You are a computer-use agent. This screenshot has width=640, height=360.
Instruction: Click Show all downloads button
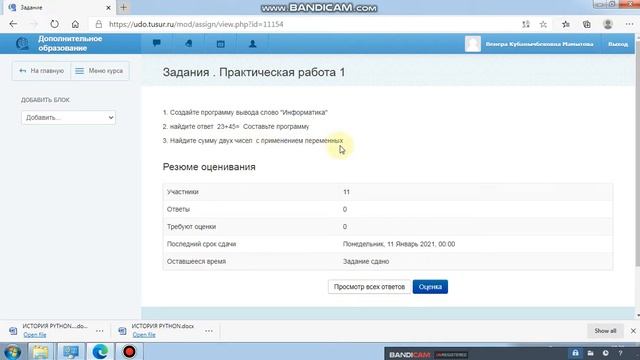(605, 331)
